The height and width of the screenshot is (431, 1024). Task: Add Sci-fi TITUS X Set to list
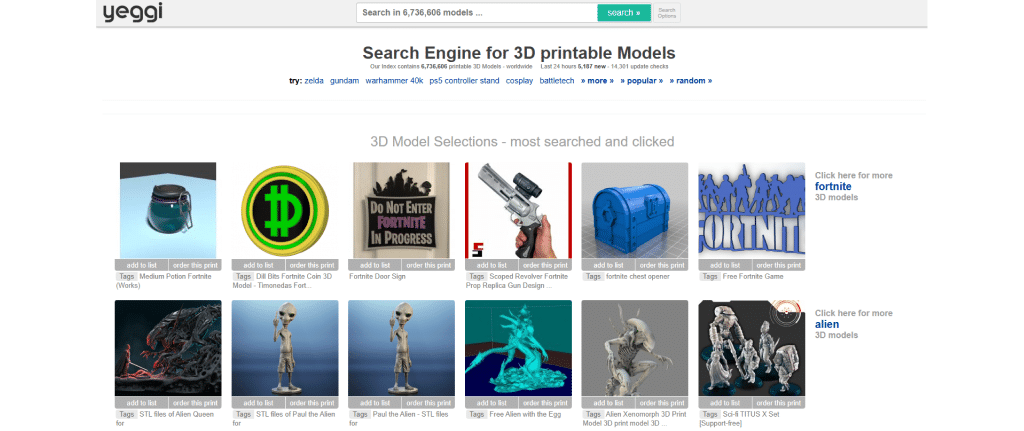(725, 403)
